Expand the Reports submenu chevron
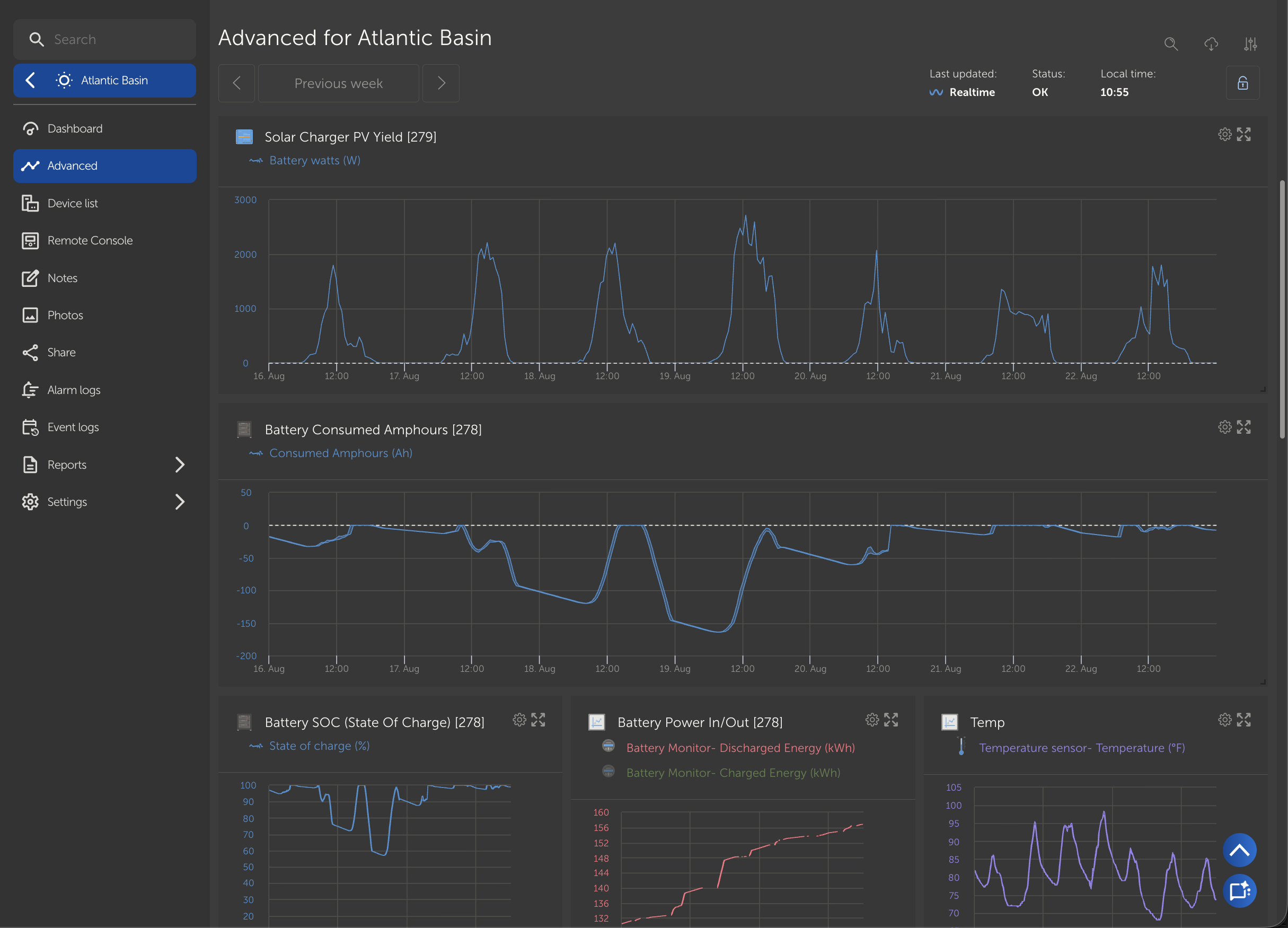The image size is (1288, 928). coord(180,465)
